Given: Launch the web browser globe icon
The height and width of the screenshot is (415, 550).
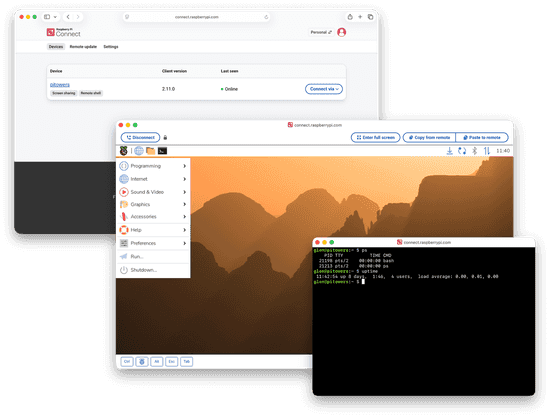Looking at the screenshot, I should pyautogui.click(x=139, y=150).
